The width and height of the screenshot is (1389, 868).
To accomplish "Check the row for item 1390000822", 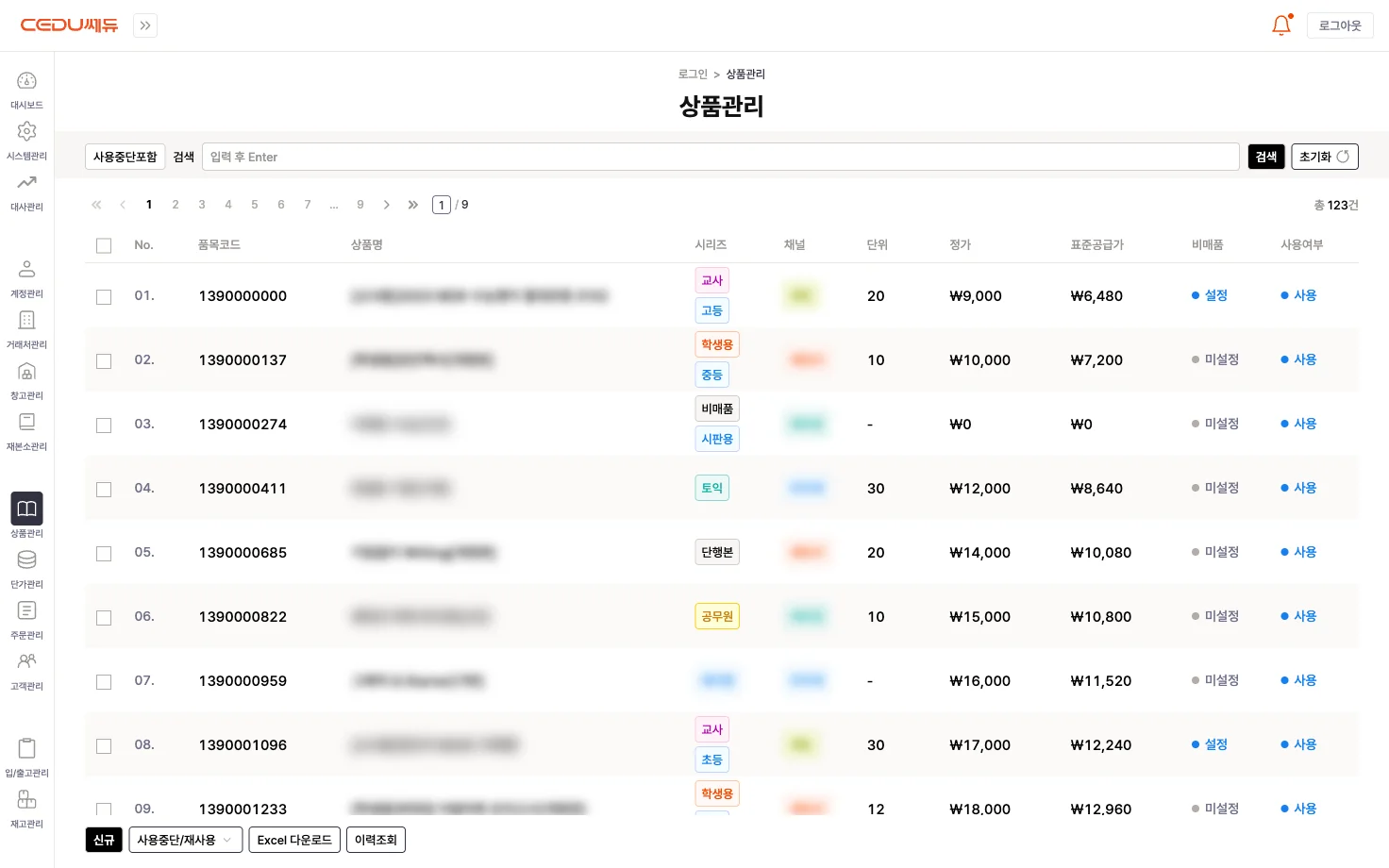I will pyautogui.click(x=104, y=617).
